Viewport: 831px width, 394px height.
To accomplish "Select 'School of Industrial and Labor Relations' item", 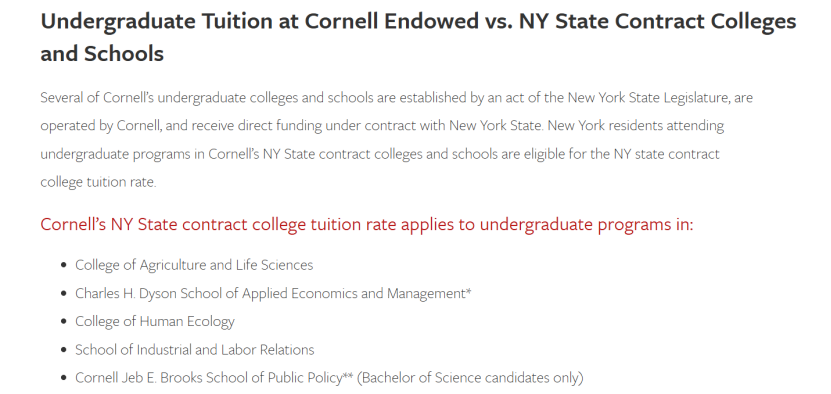I will pos(195,350).
